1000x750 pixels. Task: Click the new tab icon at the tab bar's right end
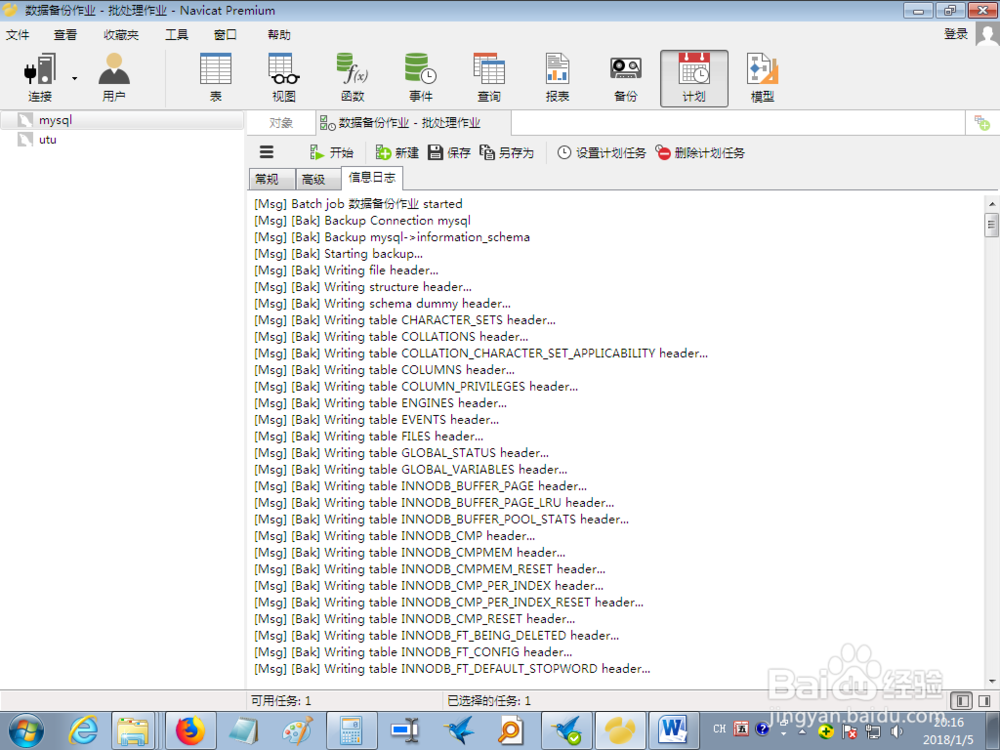coord(982,122)
